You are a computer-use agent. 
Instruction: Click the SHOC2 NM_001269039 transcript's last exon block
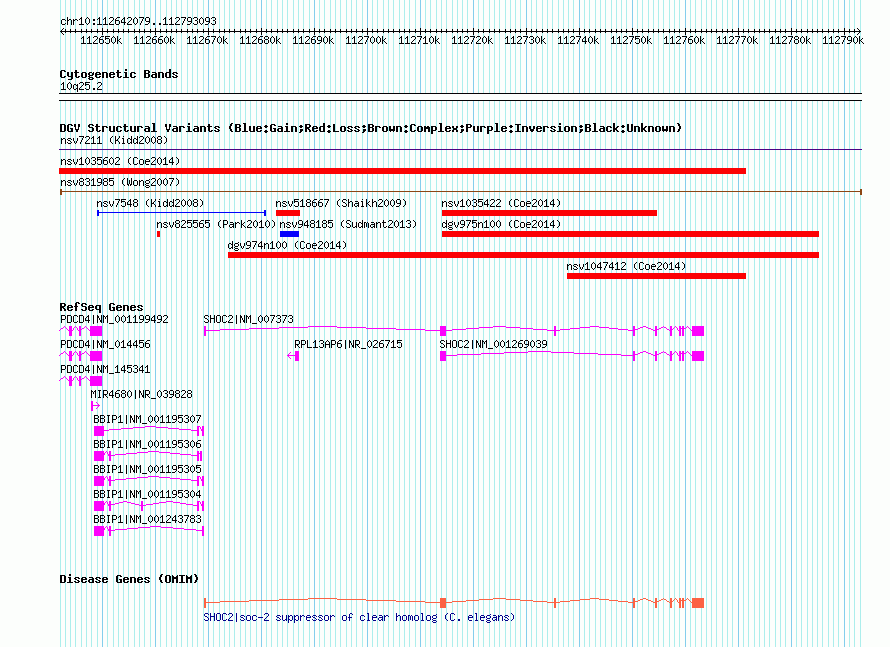point(698,356)
